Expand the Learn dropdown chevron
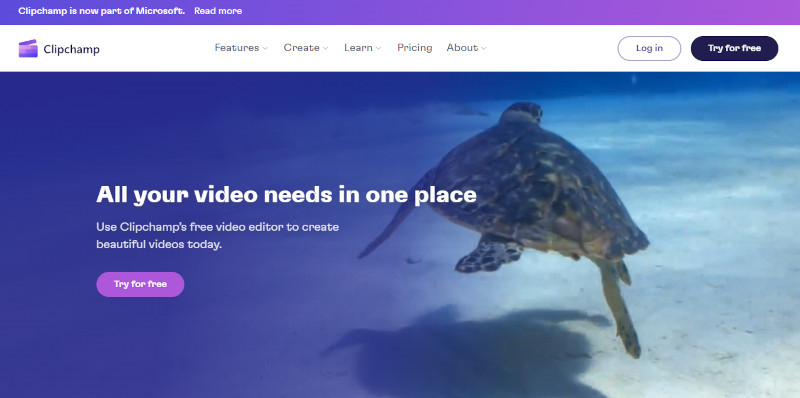 tap(378, 48)
